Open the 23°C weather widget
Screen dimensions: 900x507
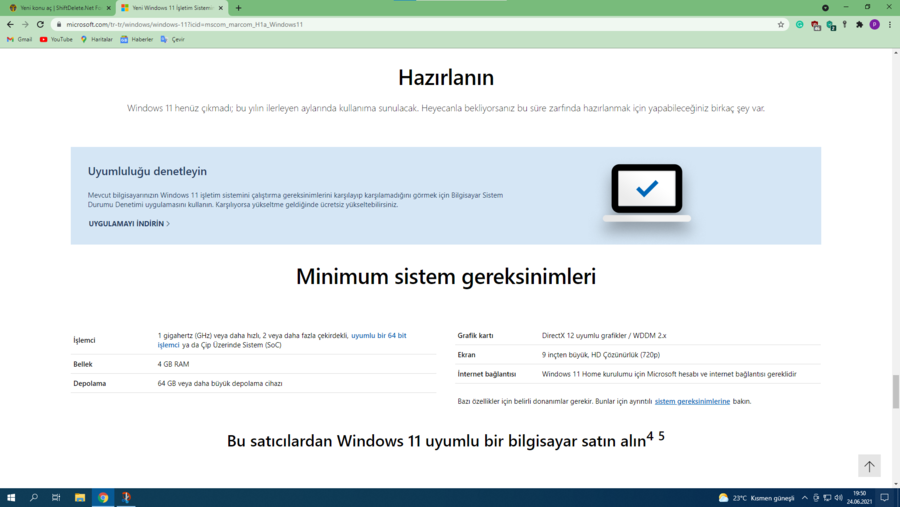pyautogui.click(x=756, y=498)
